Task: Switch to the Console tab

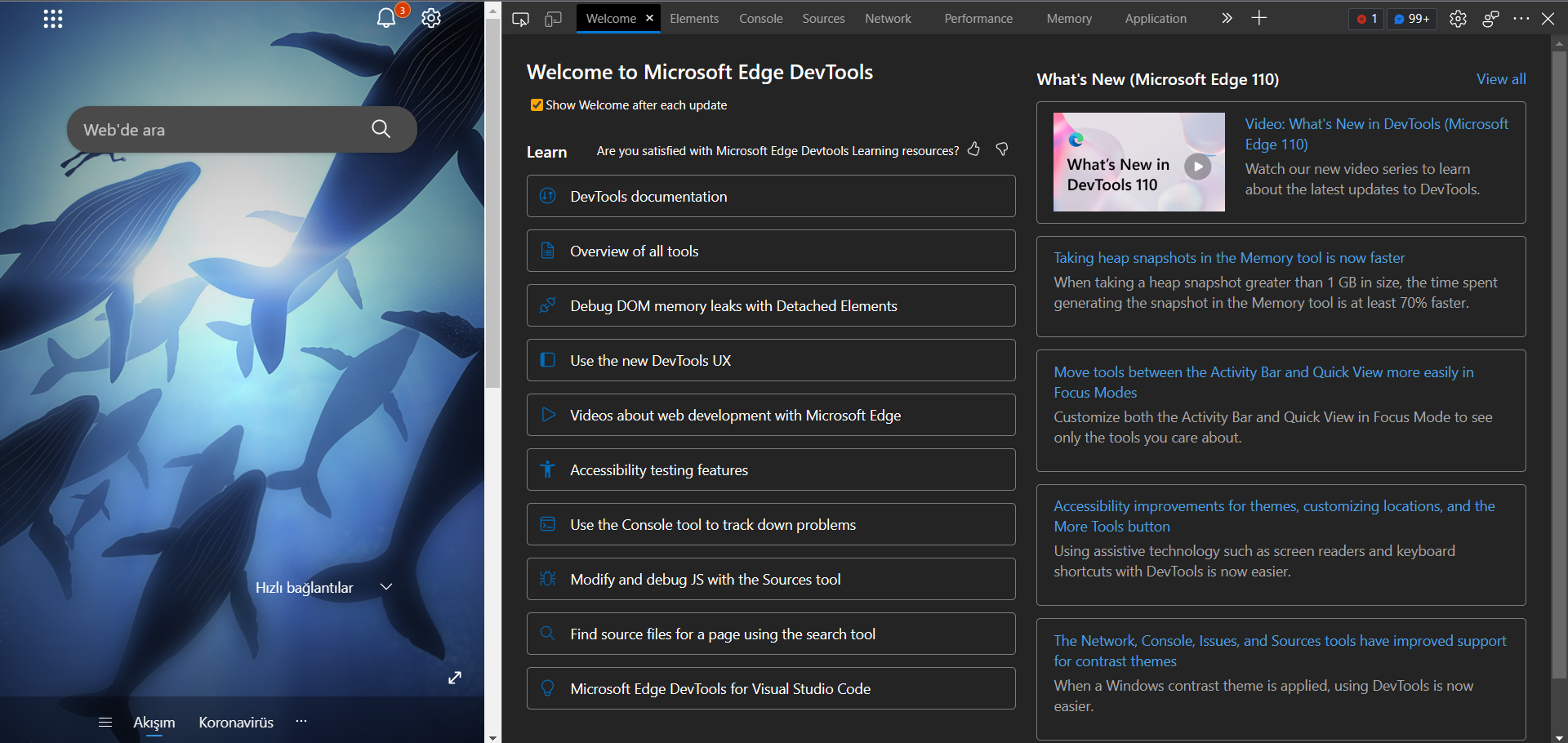Action: pos(760,19)
